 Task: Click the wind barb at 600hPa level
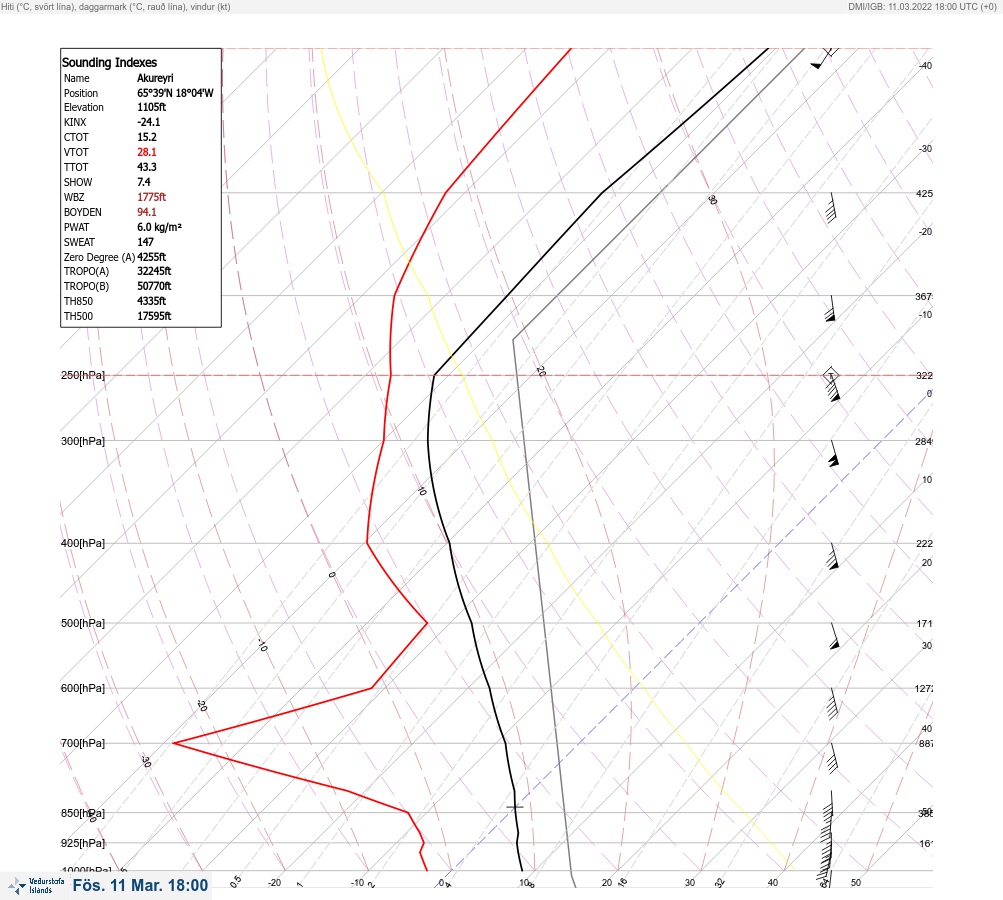coord(832,704)
